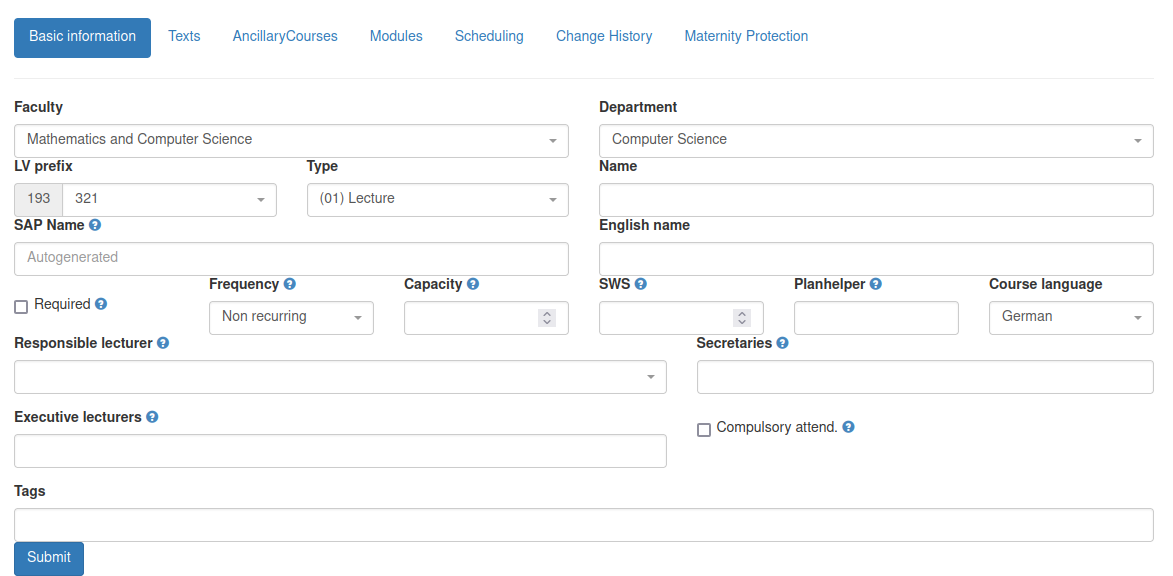Viewport: 1173px width, 576px height.
Task: Click the Responsible lecturer help icon
Action: pos(163,343)
